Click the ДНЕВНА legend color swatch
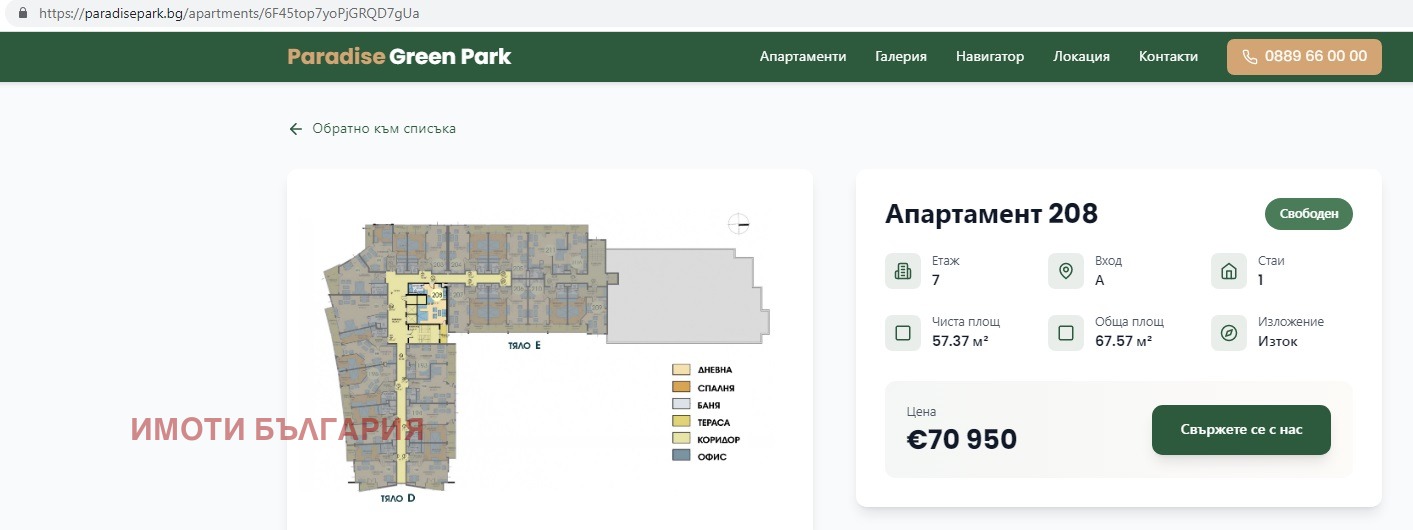The image size is (1413, 530). click(681, 370)
